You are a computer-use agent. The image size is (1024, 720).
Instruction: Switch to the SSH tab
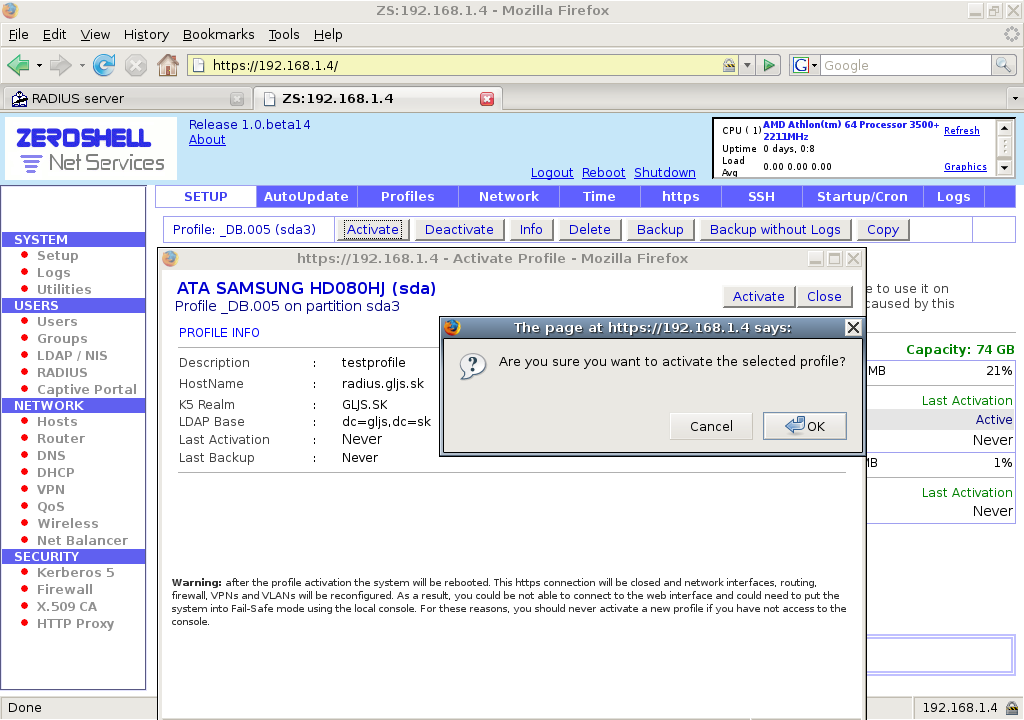761,197
